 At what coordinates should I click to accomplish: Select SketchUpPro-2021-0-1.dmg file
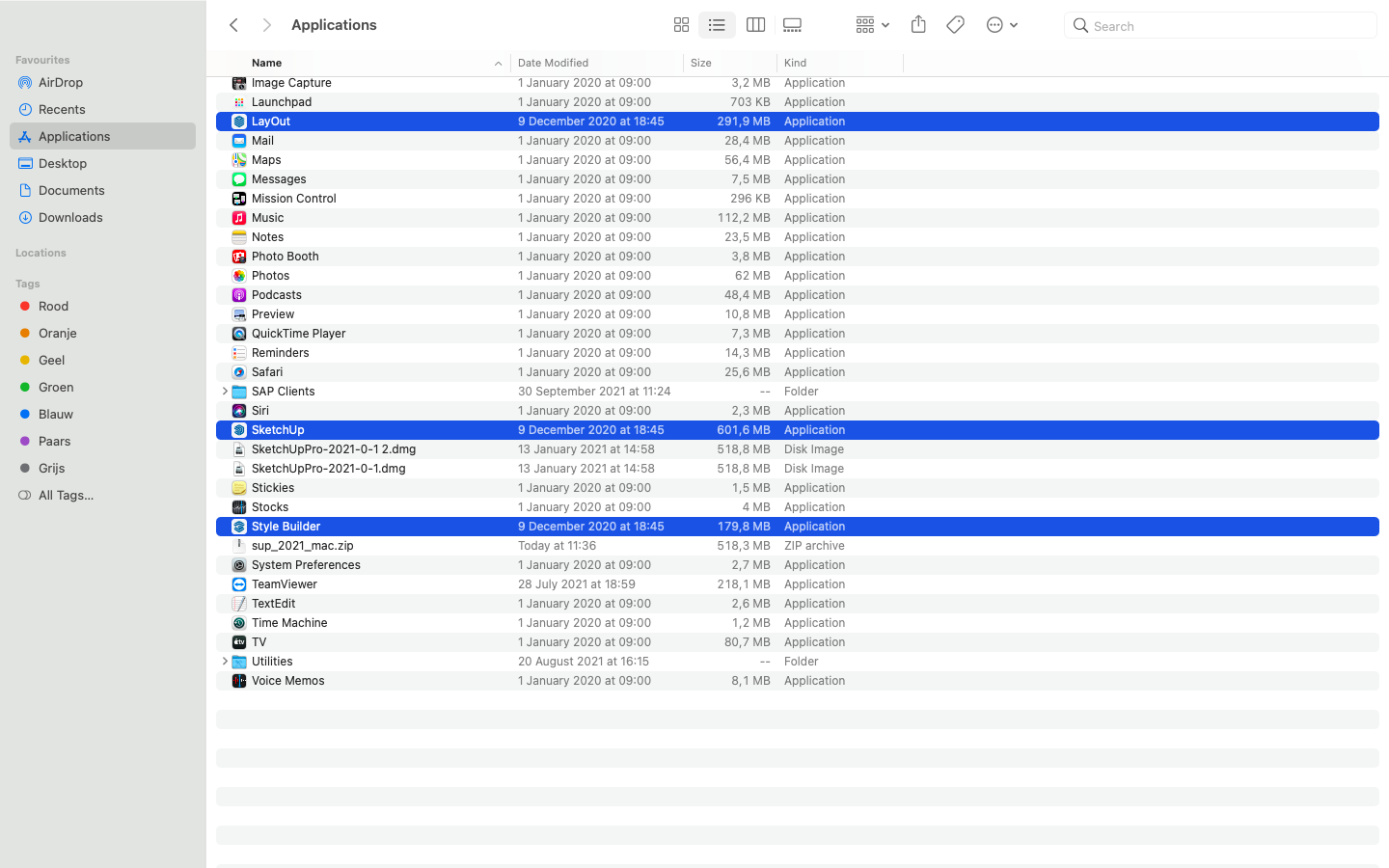coord(798,469)
